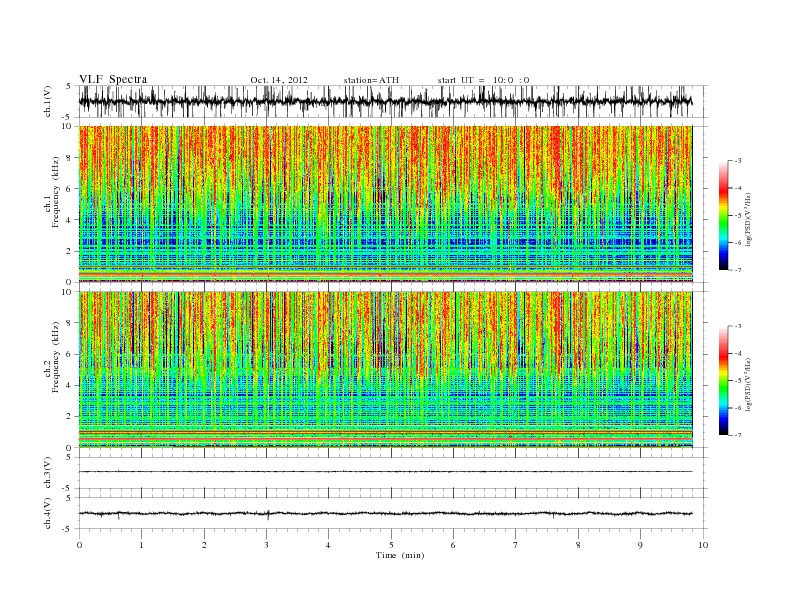Click time axis tick label "3"
The width and height of the screenshot is (792, 612).
pyautogui.click(x=267, y=545)
